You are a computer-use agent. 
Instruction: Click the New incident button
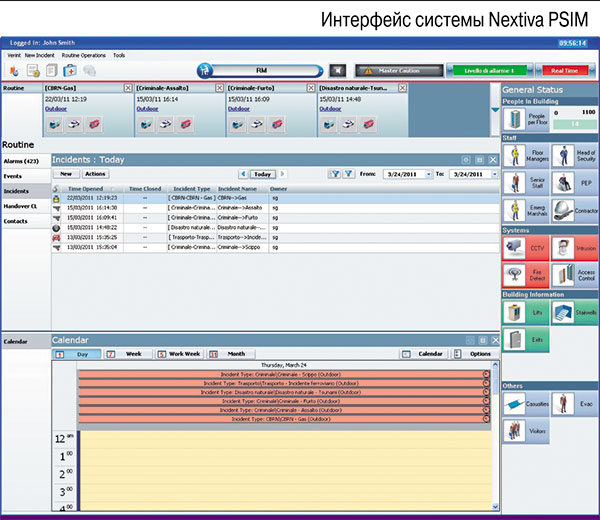pos(65,174)
